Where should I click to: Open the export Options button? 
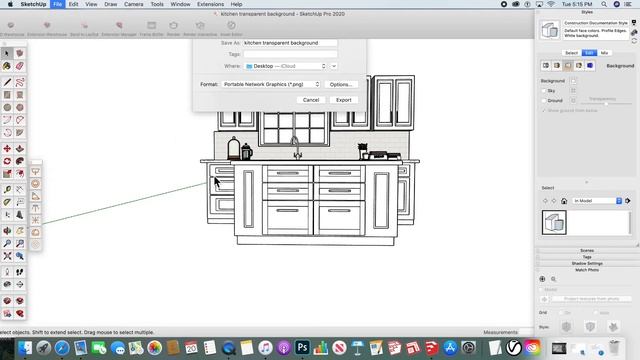341,84
